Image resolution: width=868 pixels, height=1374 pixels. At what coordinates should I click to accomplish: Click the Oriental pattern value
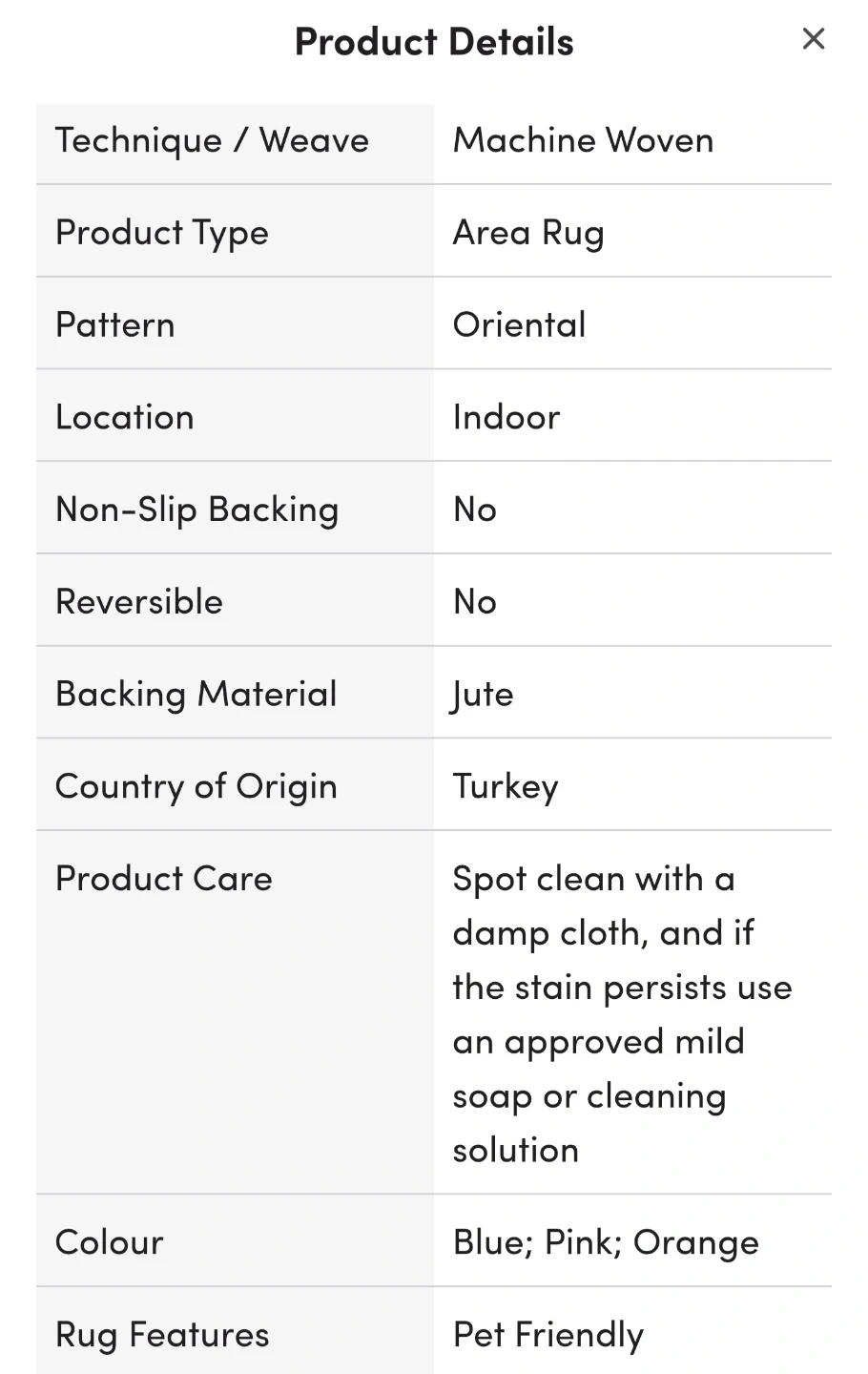click(x=519, y=325)
